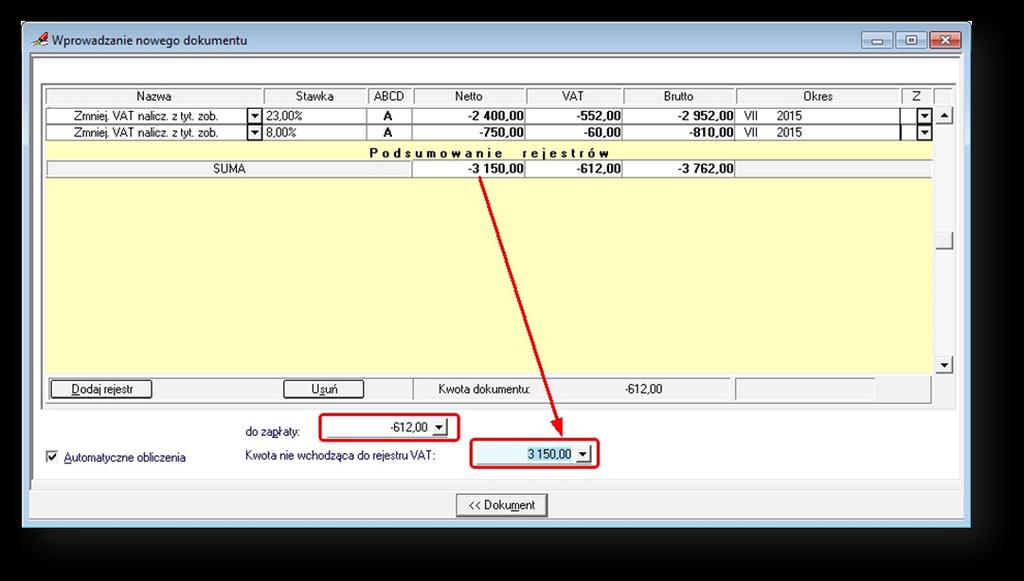Viewport: 1024px width, 581px height.
Task: Click the ABCD cell 'A' in the 23,00% row
Action: click(x=389, y=116)
